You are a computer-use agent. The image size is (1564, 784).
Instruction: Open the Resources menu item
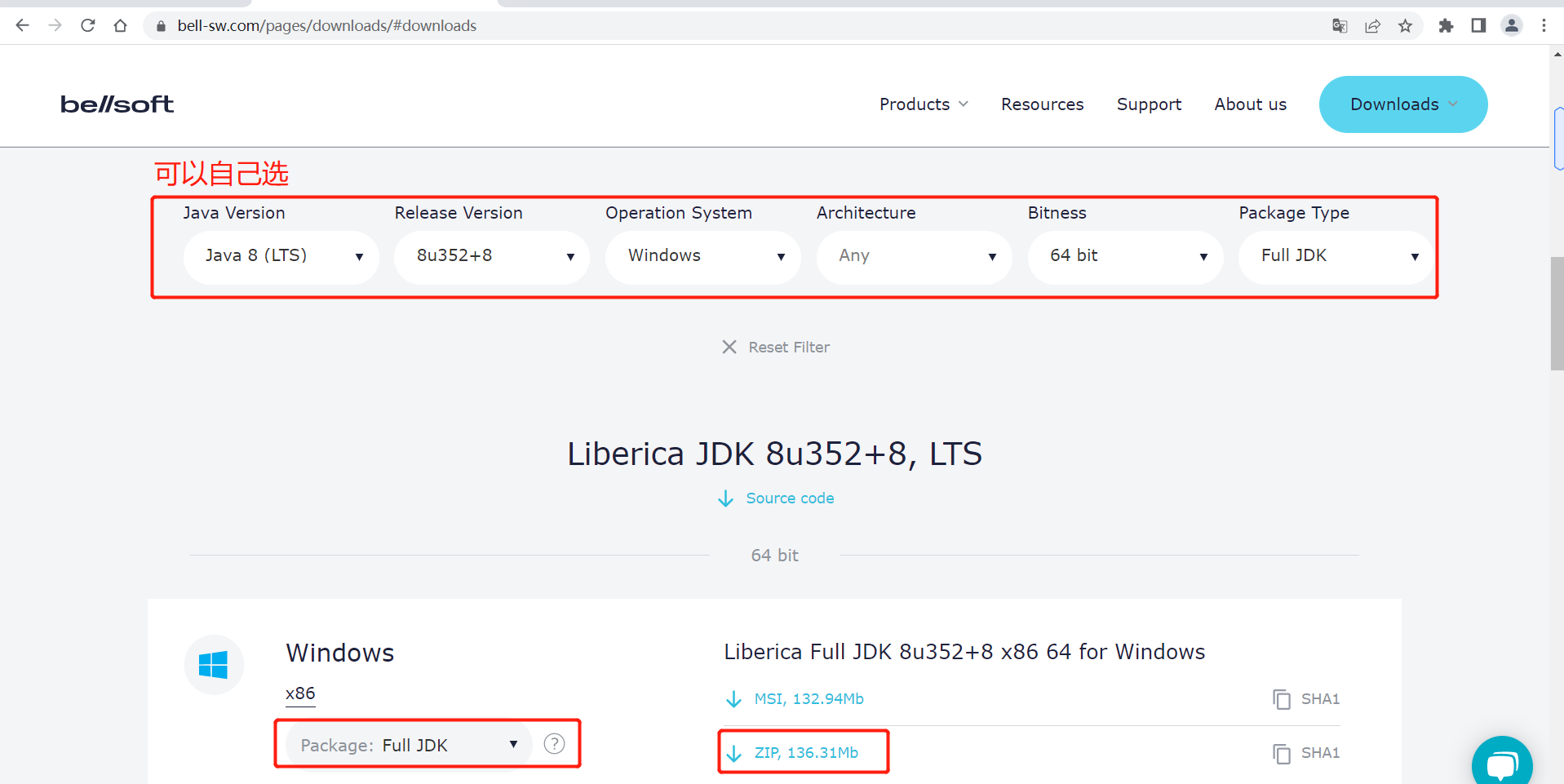pyautogui.click(x=1043, y=104)
